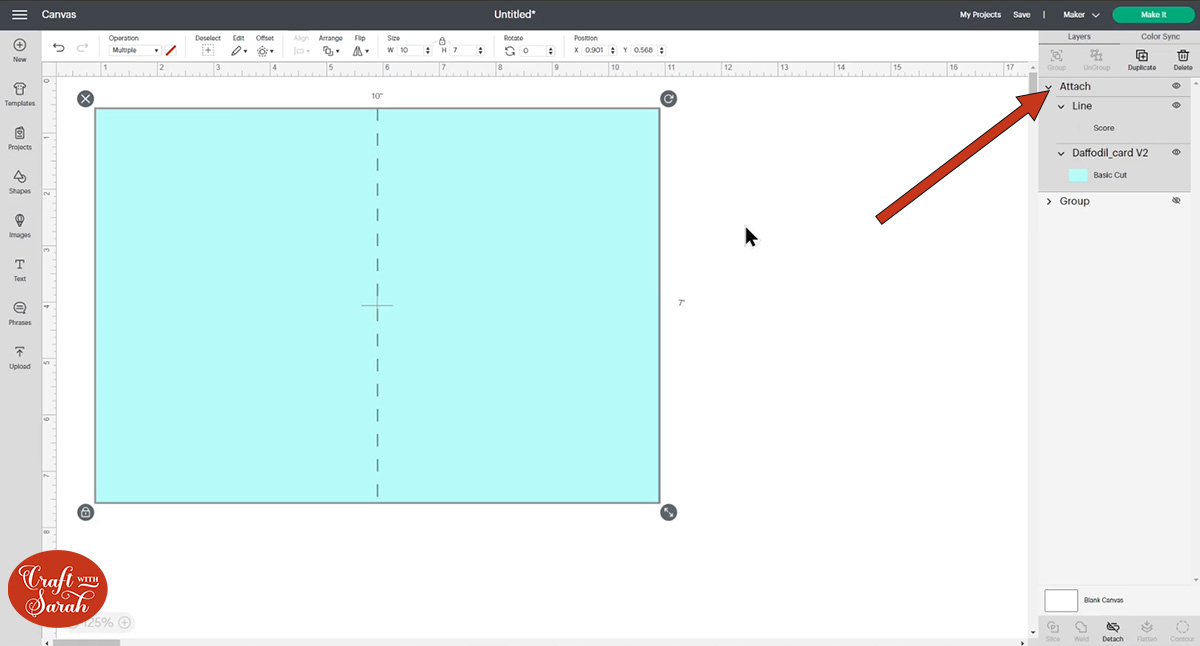
Task: Collapse the Daffodil_card V2 layer
Action: click(x=1062, y=153)
